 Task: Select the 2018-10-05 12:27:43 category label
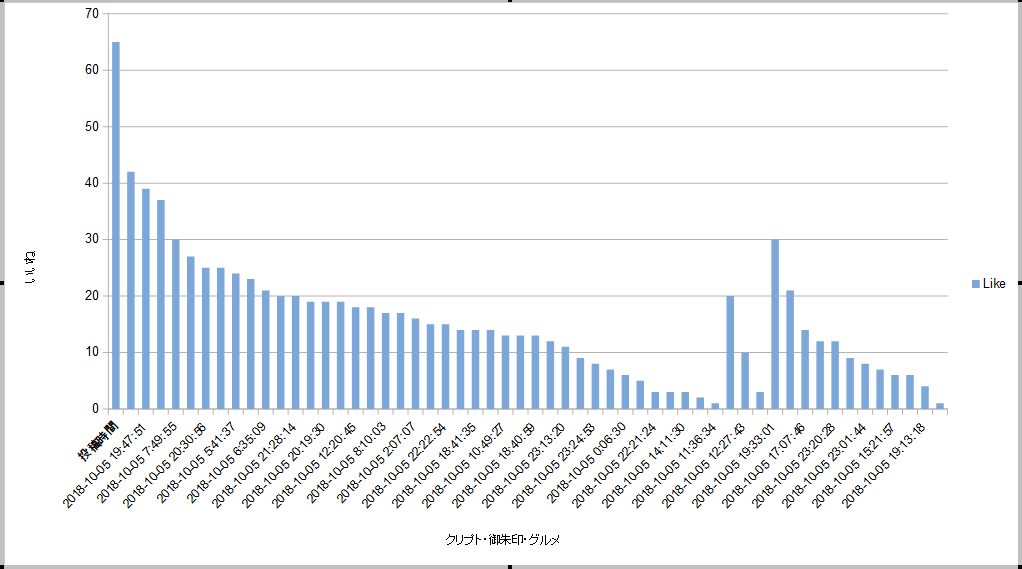coord(703,465)
